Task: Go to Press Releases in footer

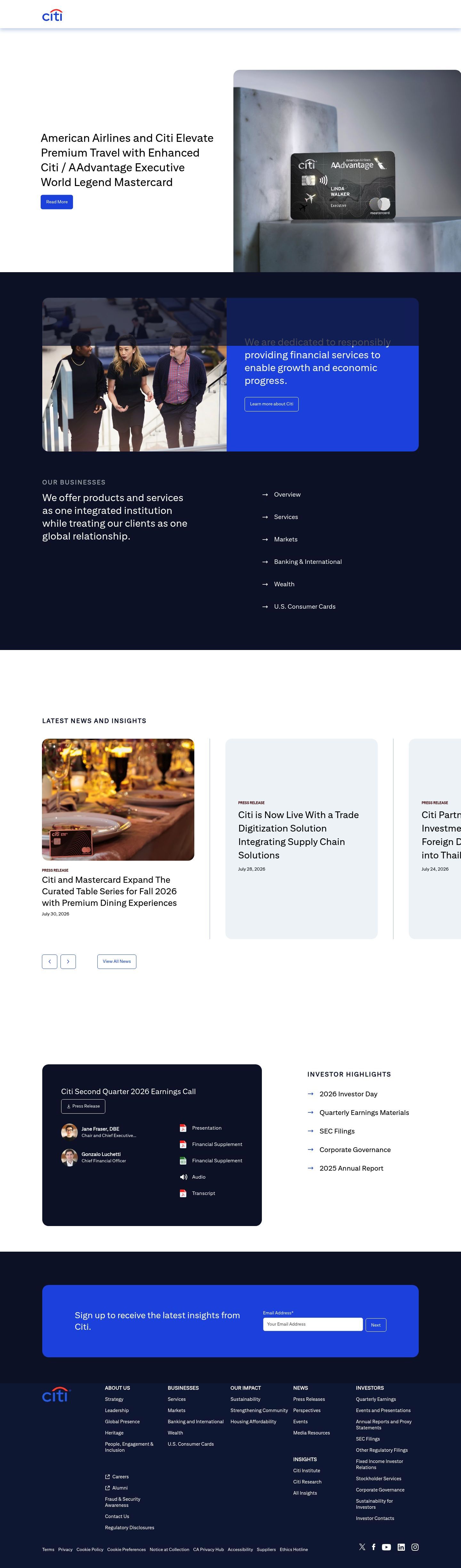Action: 309,1399
